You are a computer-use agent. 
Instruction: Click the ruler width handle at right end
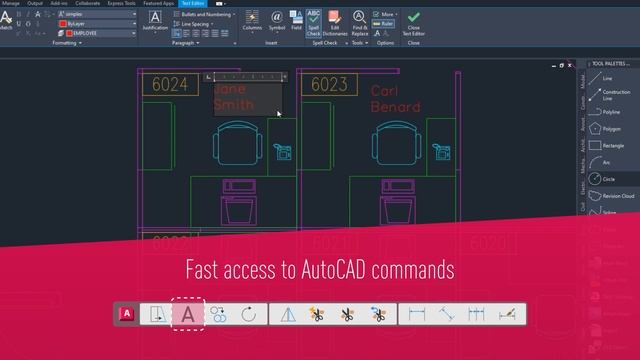[x=284, y=77]
